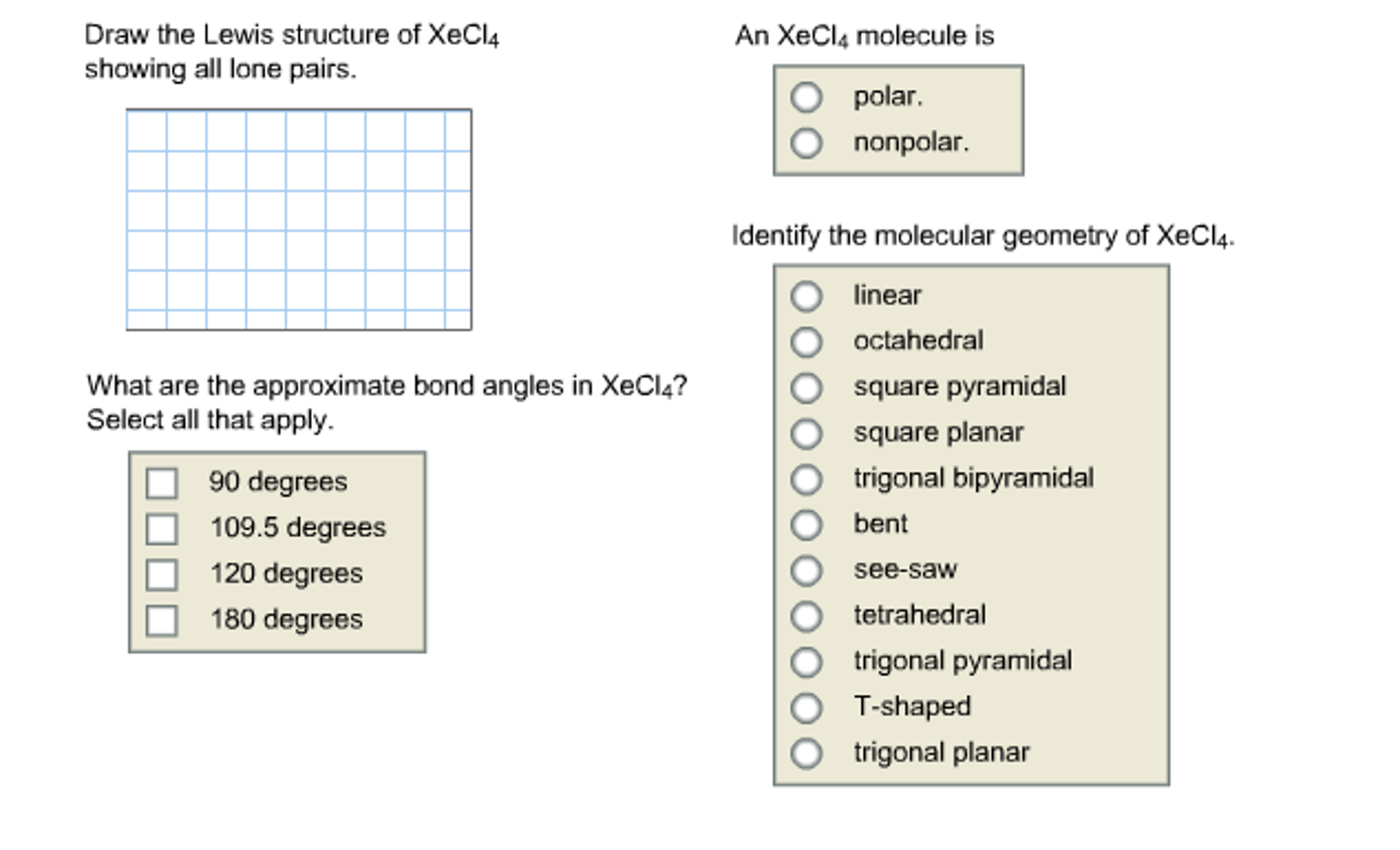1400x850 pixels.
Task: Select tetrahedral geometry option
Action: coord(805,615)
